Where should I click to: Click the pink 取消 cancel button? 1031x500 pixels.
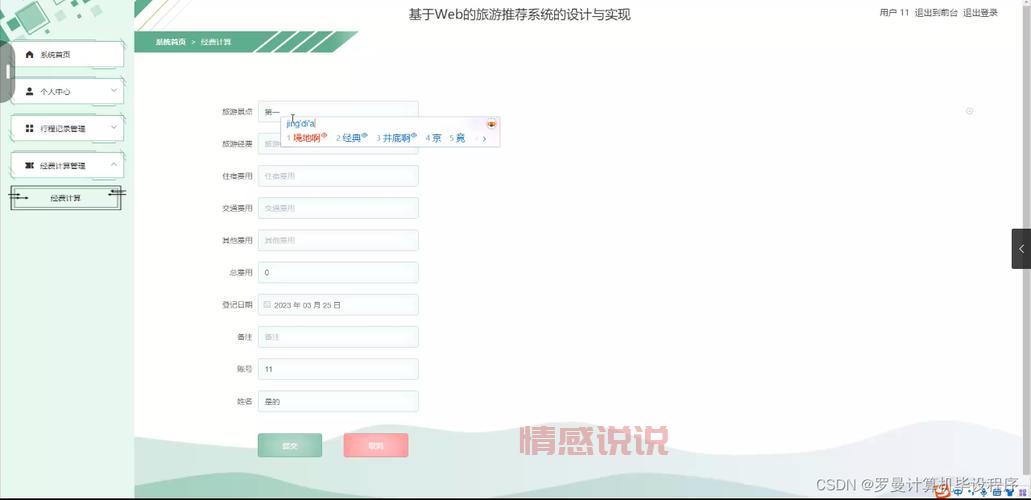pos(375,445)
